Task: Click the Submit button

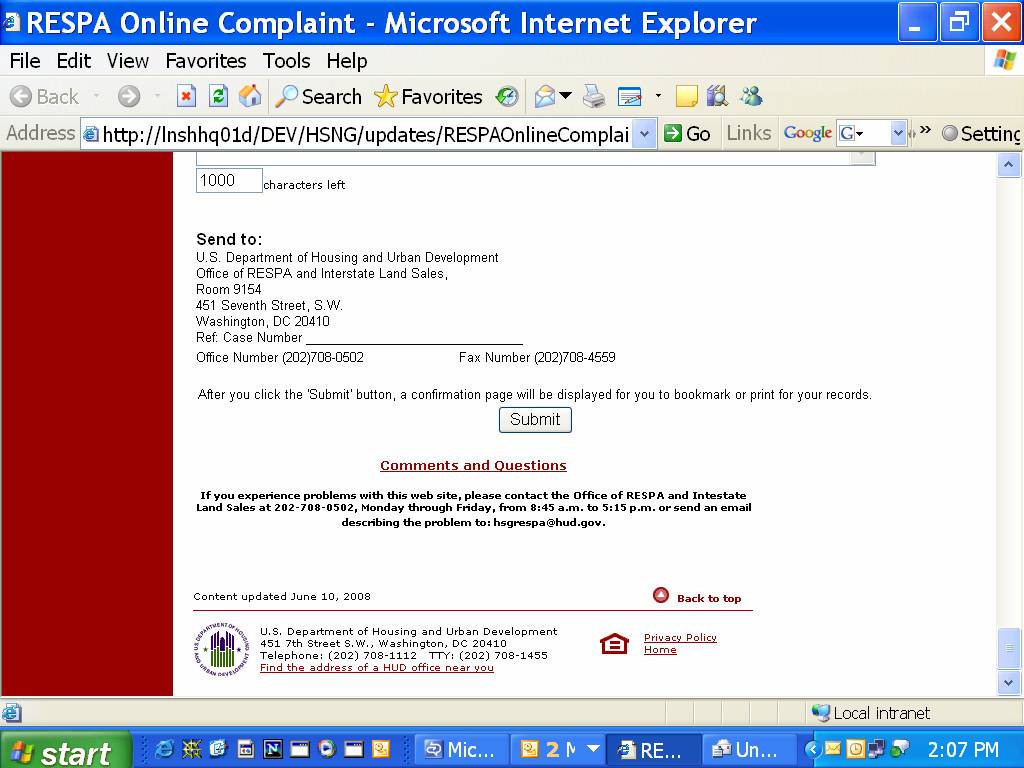Action: pos(535,420)
